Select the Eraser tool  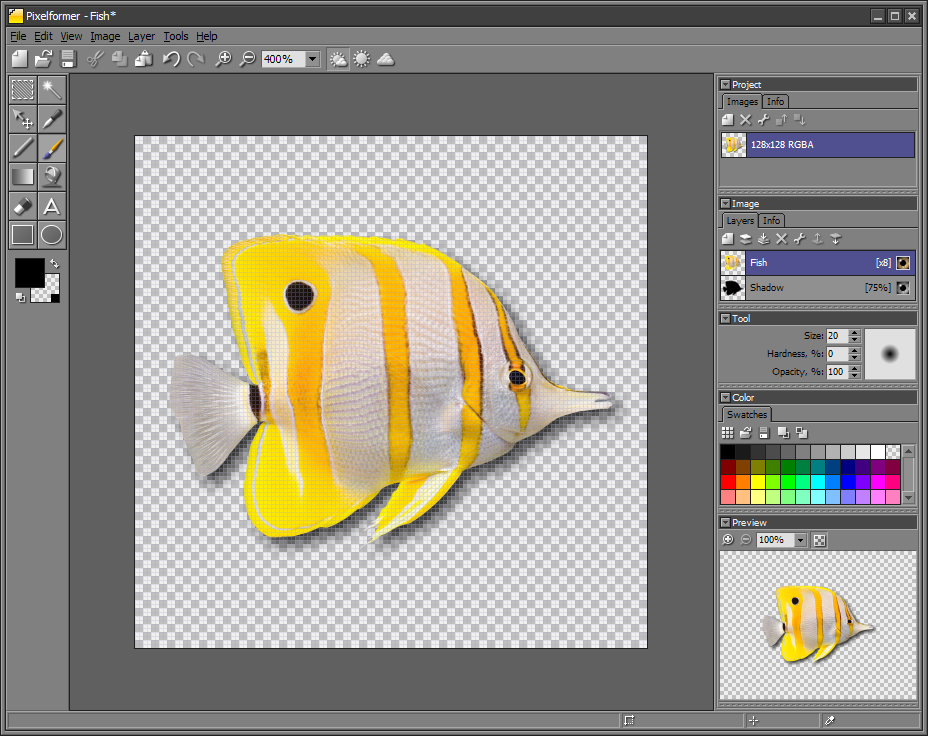(x=21, y=205)
